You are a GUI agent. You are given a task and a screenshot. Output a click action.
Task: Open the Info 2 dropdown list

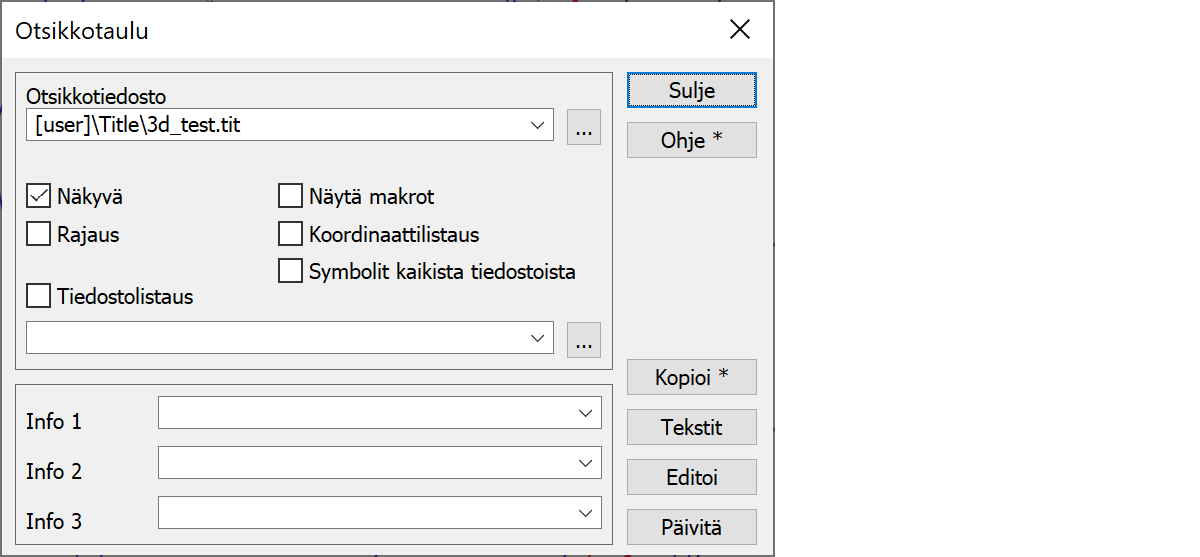coord(585,463)
